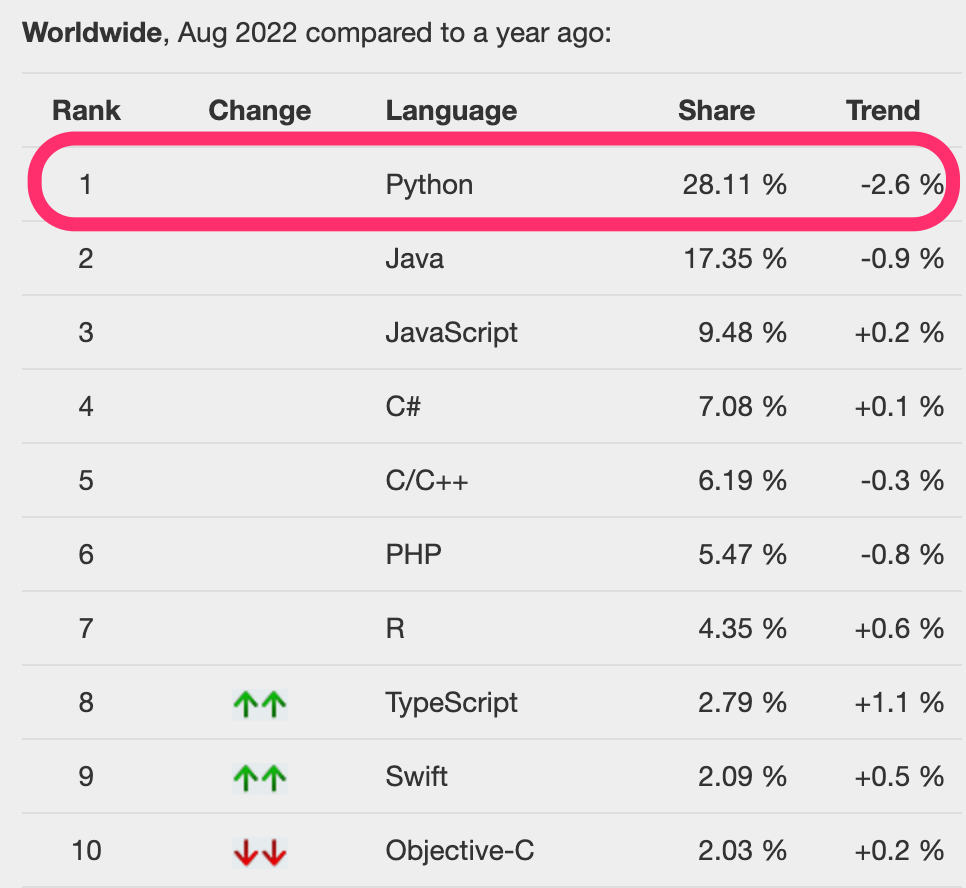Click Python's 28.11 % share value
This screenshot has width=966, height=888.
point(734,184)
